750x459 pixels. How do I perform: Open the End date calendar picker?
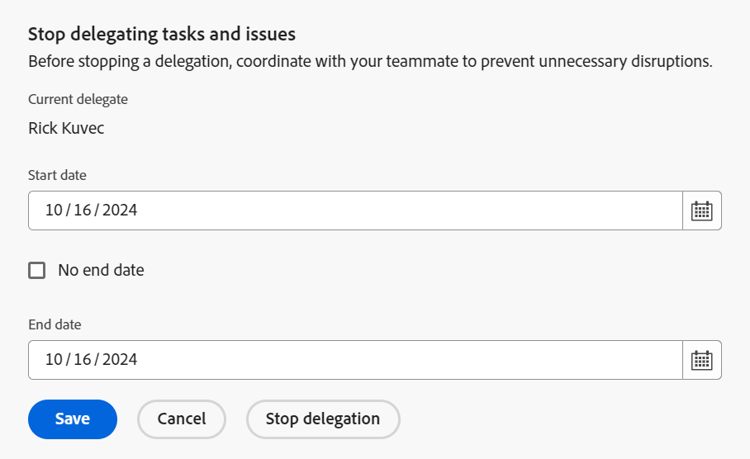(702, 360)
